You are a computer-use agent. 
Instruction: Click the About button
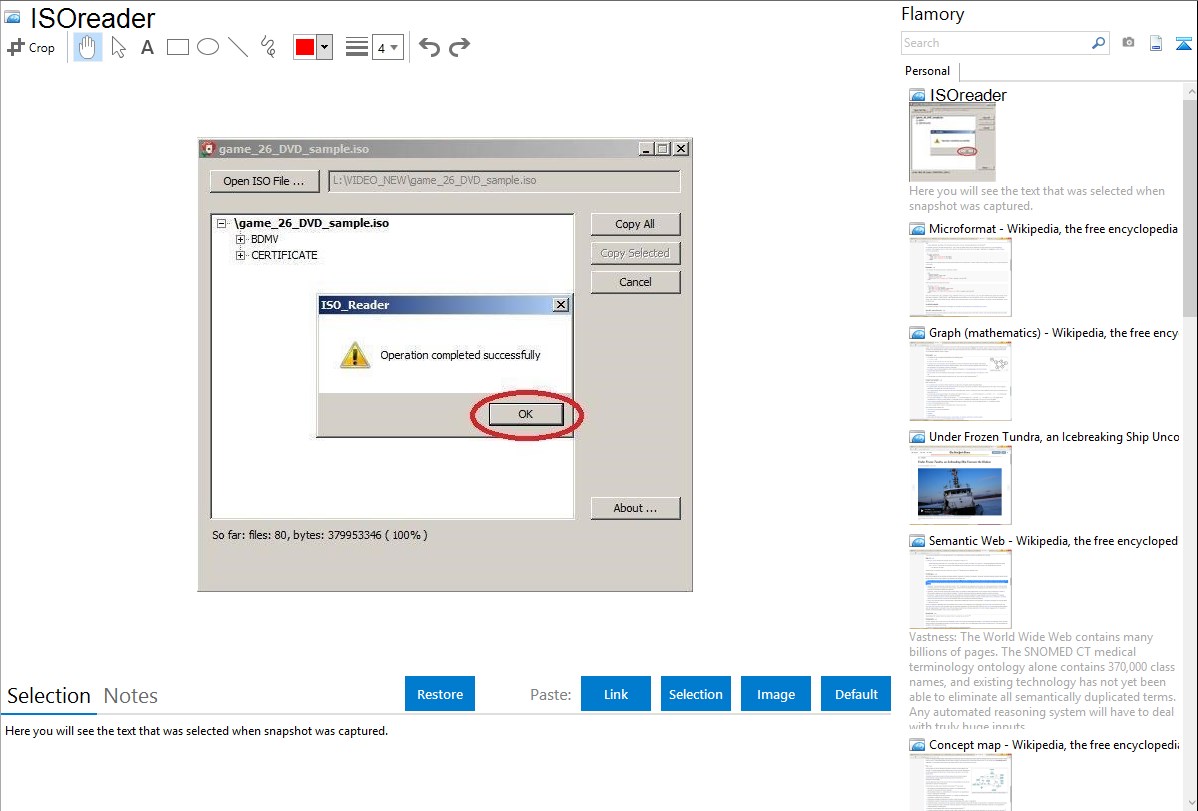pyautogui.click(x=635, y=508)
